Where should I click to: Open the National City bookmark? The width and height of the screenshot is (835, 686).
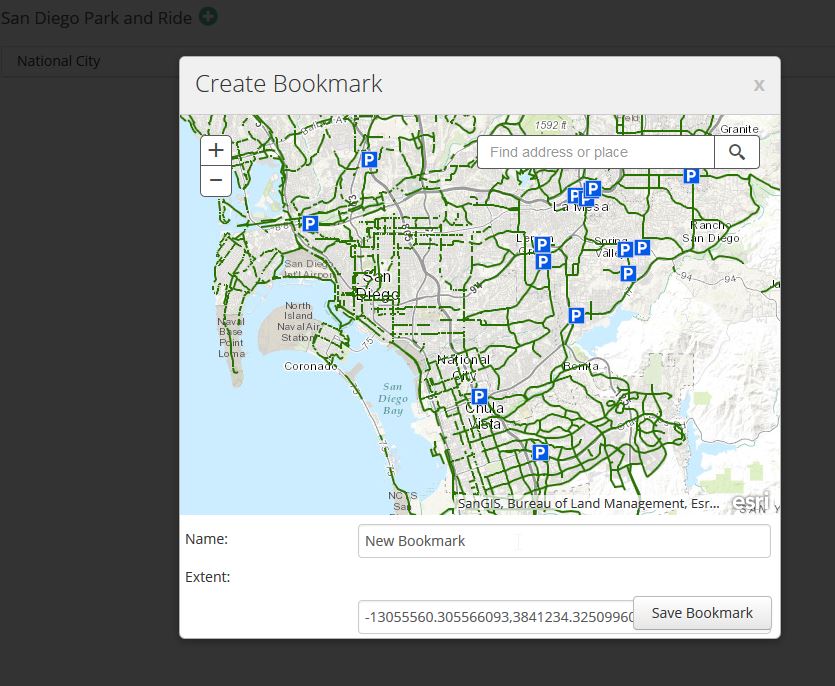59,61
